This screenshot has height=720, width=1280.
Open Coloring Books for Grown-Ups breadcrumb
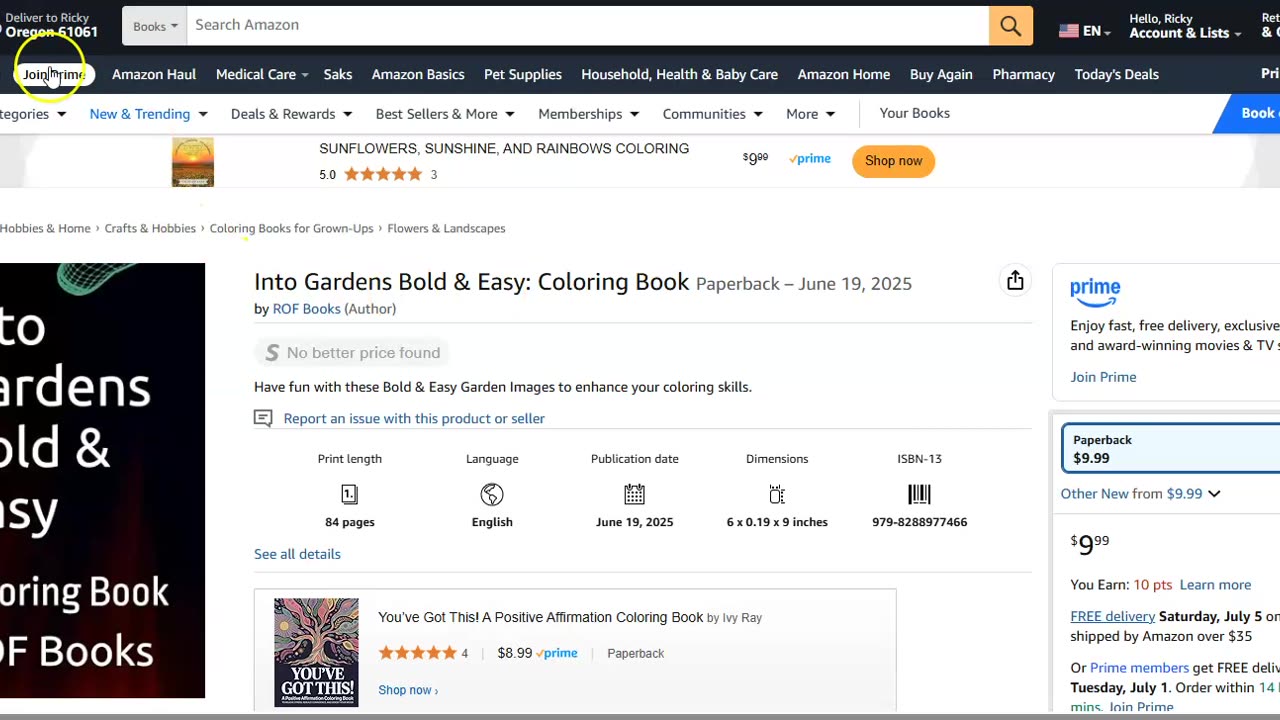(x=291, y=228)
